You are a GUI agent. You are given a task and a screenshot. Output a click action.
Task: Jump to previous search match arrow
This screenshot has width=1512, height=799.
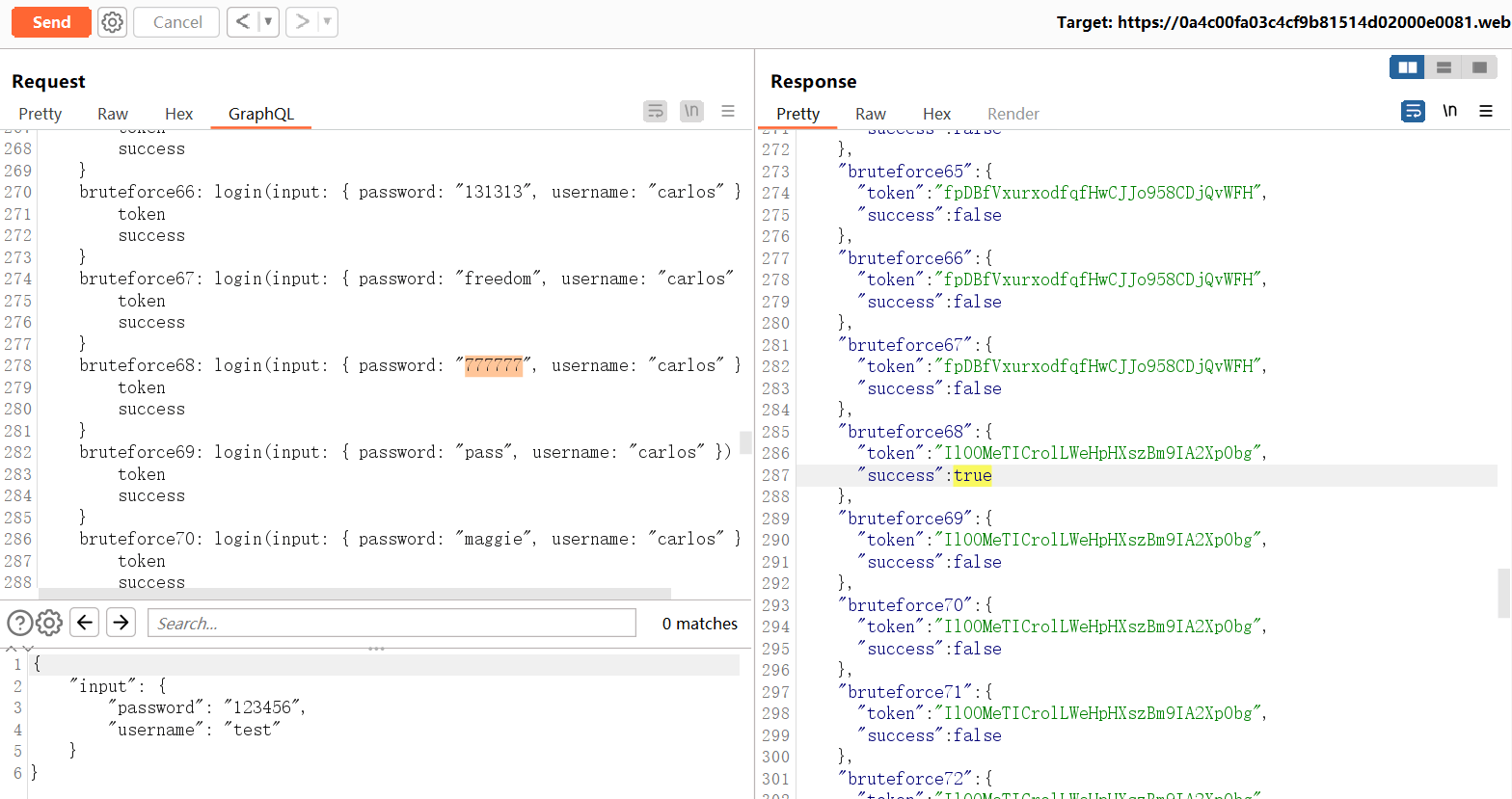(x=85, y=623)
